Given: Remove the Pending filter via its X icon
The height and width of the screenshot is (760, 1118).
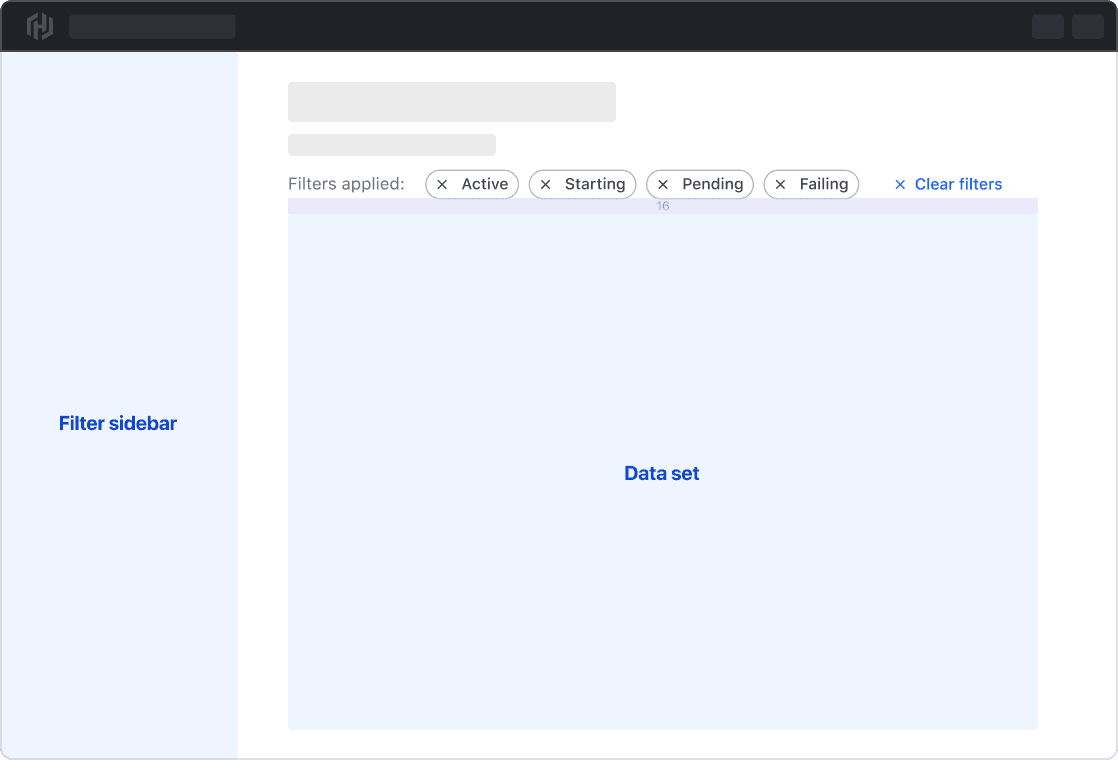Looking at the screenshot, I should click(x=662, y=184).
